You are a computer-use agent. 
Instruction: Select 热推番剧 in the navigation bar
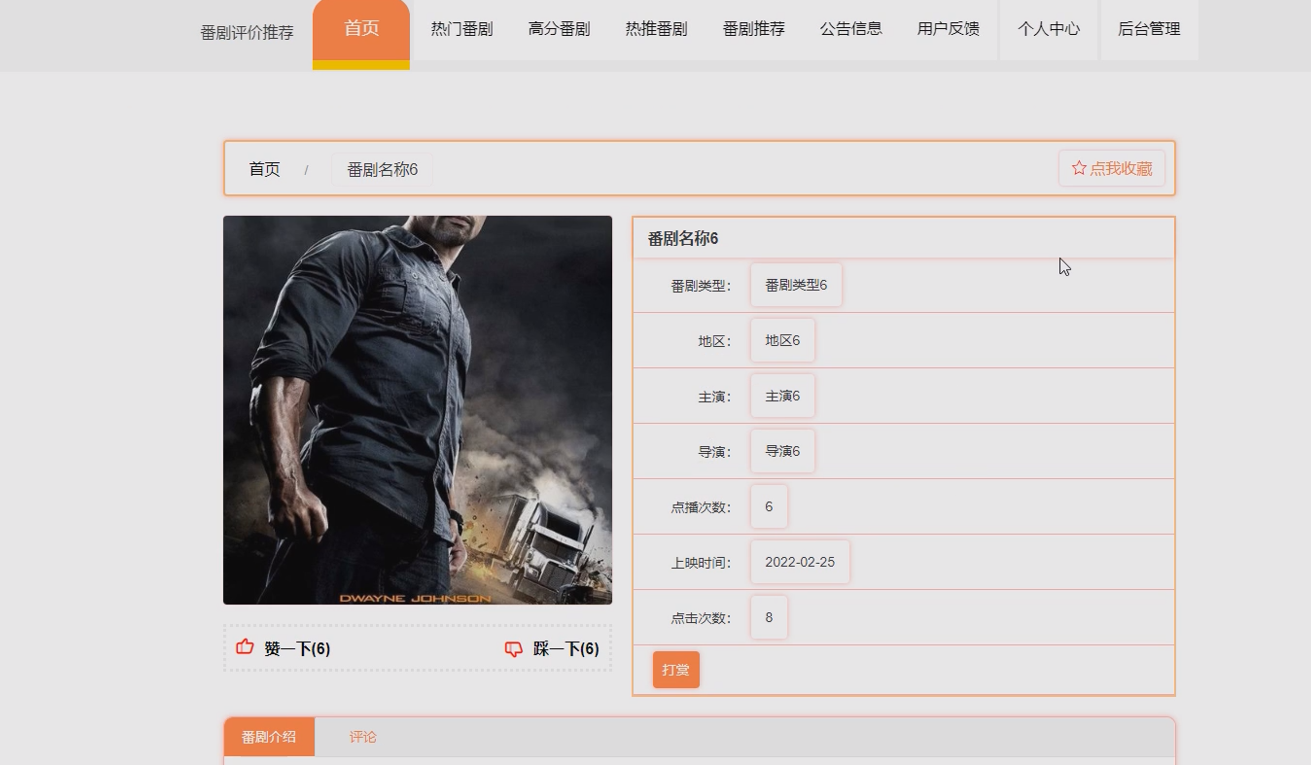pos(656,29)
